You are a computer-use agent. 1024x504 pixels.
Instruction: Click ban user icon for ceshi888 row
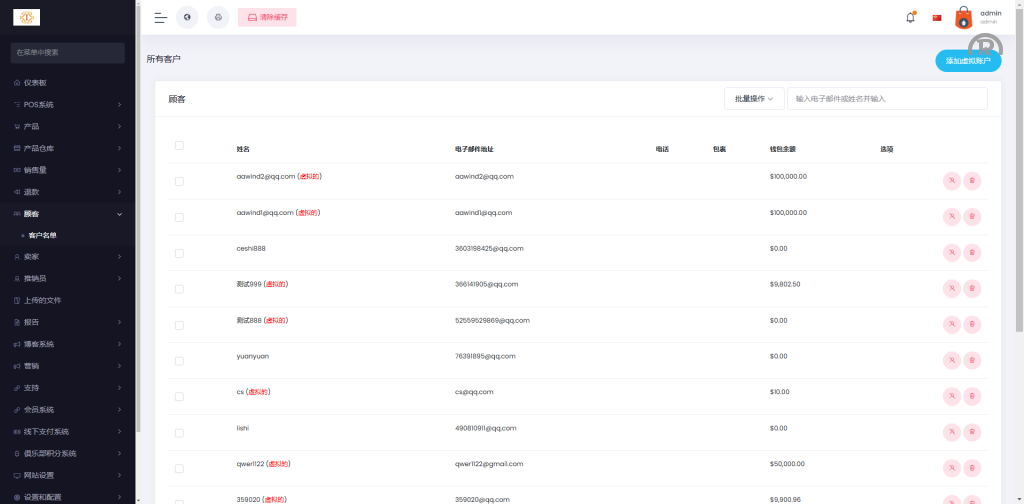(x=951, y=252)
